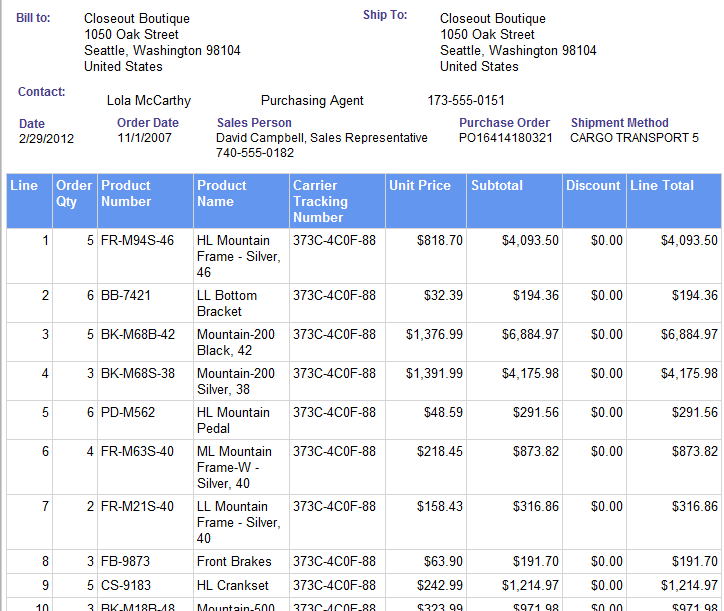Click the Shipment Method label
This screenshot has height=611, width=724.
[x=620, y=123]
